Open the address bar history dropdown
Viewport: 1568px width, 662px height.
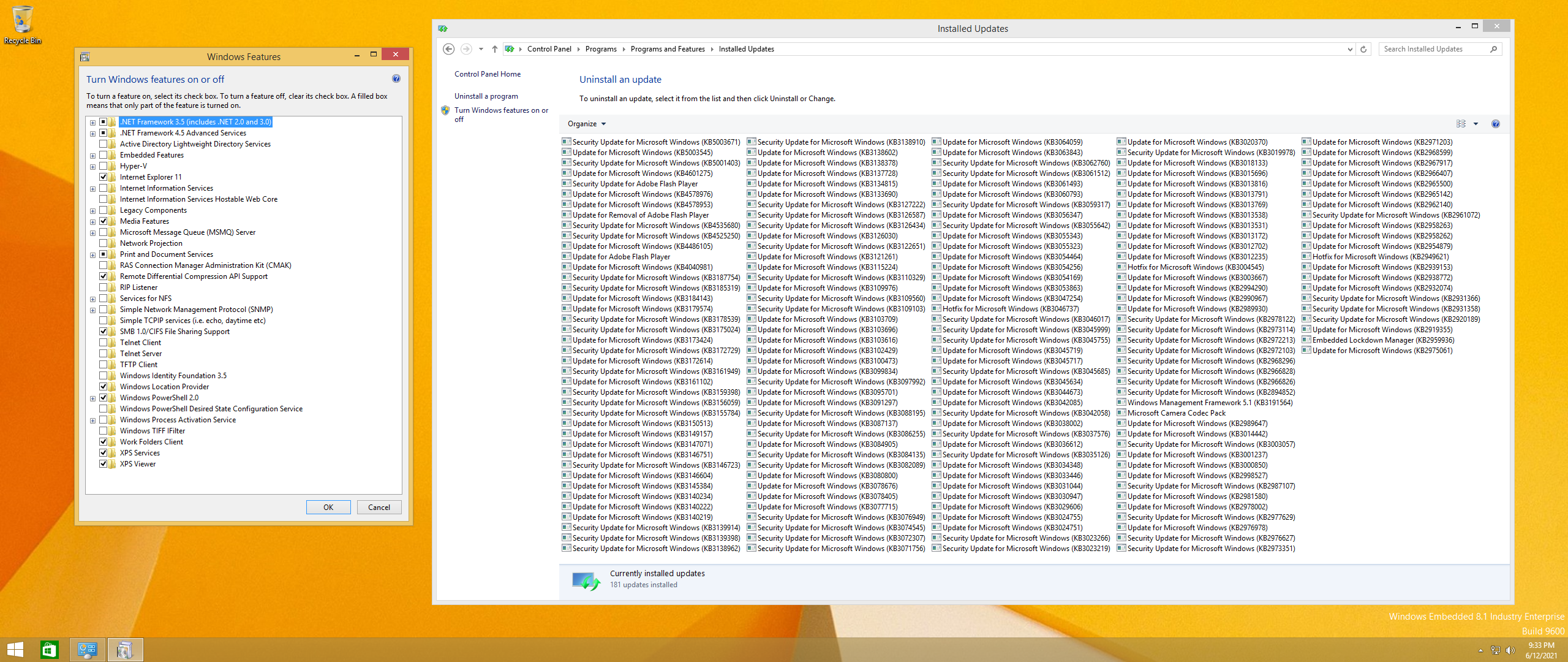[x=1350, y=49]
